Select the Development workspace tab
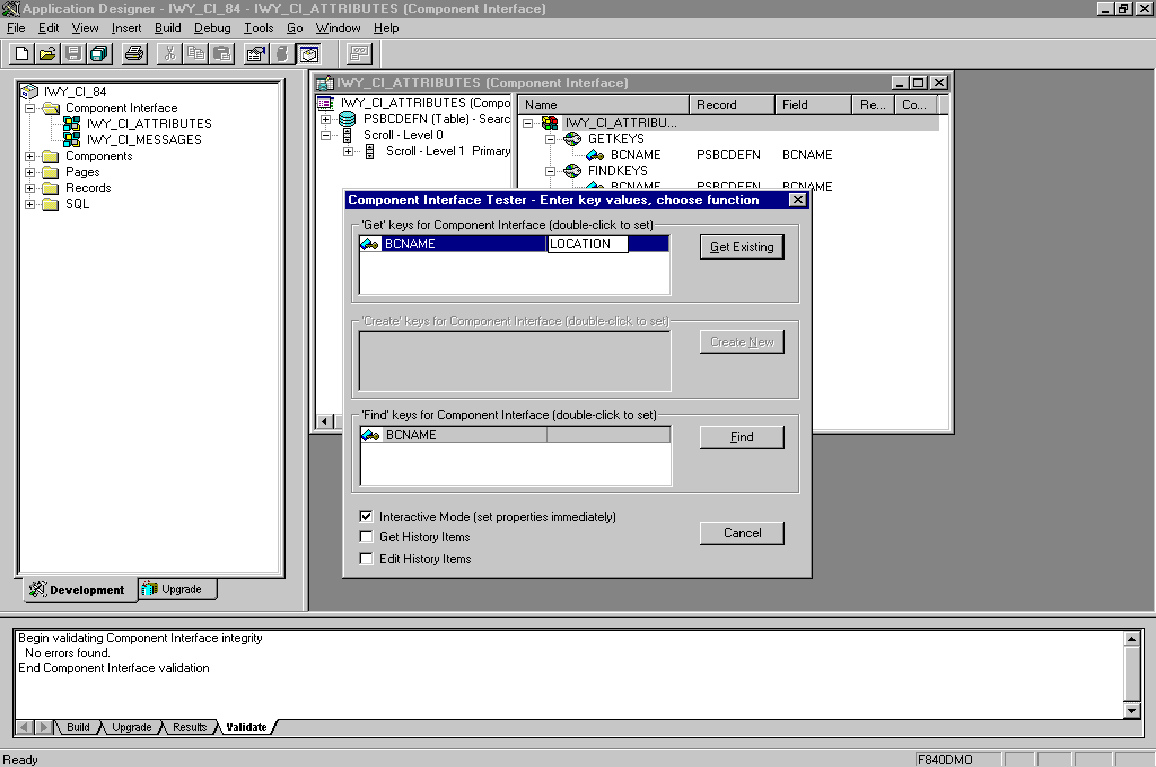1156x767 pixels. [80, 590]
